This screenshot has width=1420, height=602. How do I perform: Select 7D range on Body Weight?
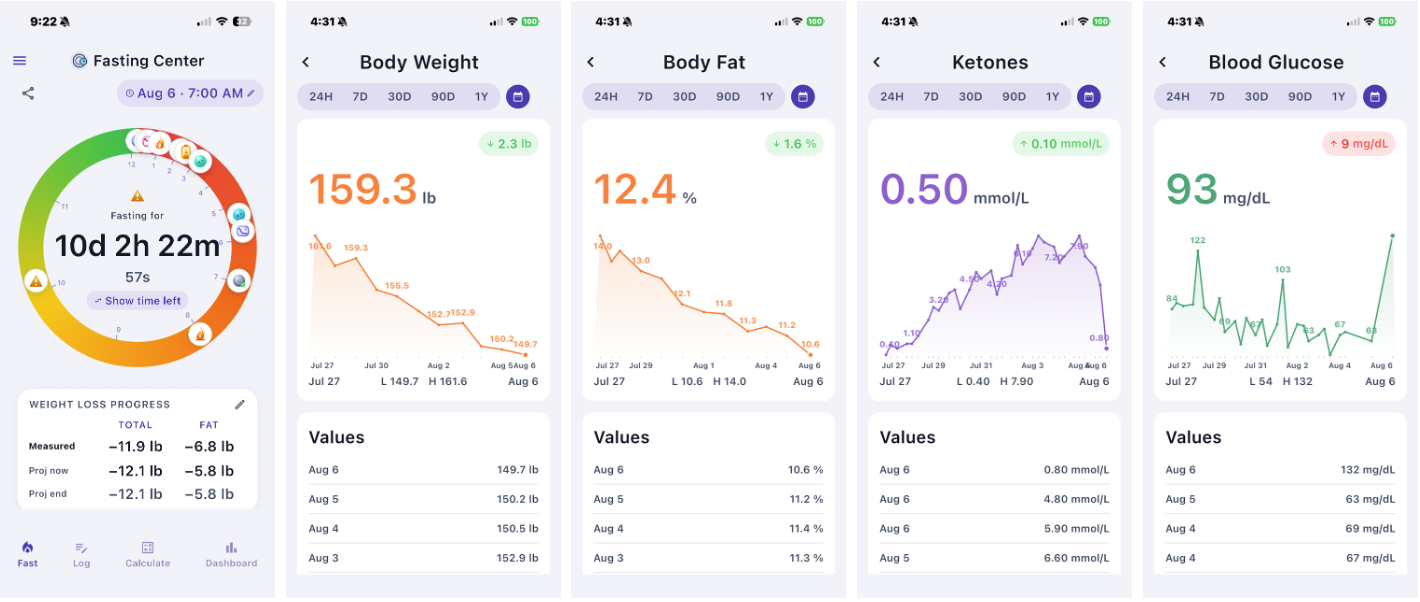(360, 97)
